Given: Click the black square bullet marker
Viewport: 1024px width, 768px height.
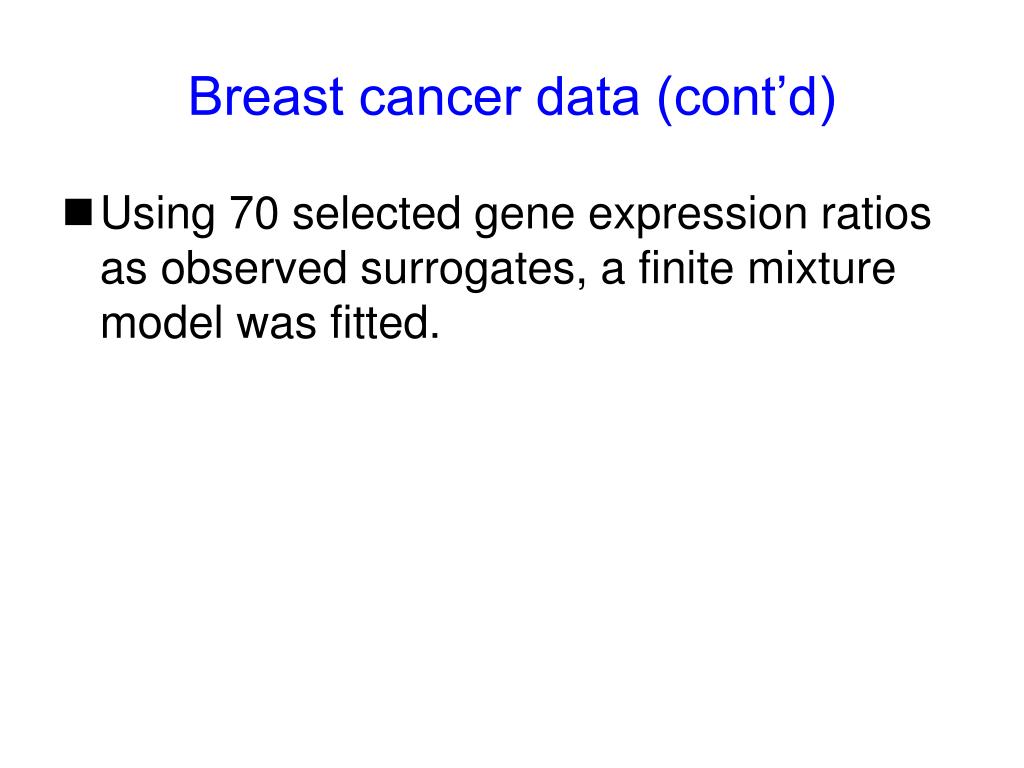Looking at the screenshot, I should [x=78, y=212].
